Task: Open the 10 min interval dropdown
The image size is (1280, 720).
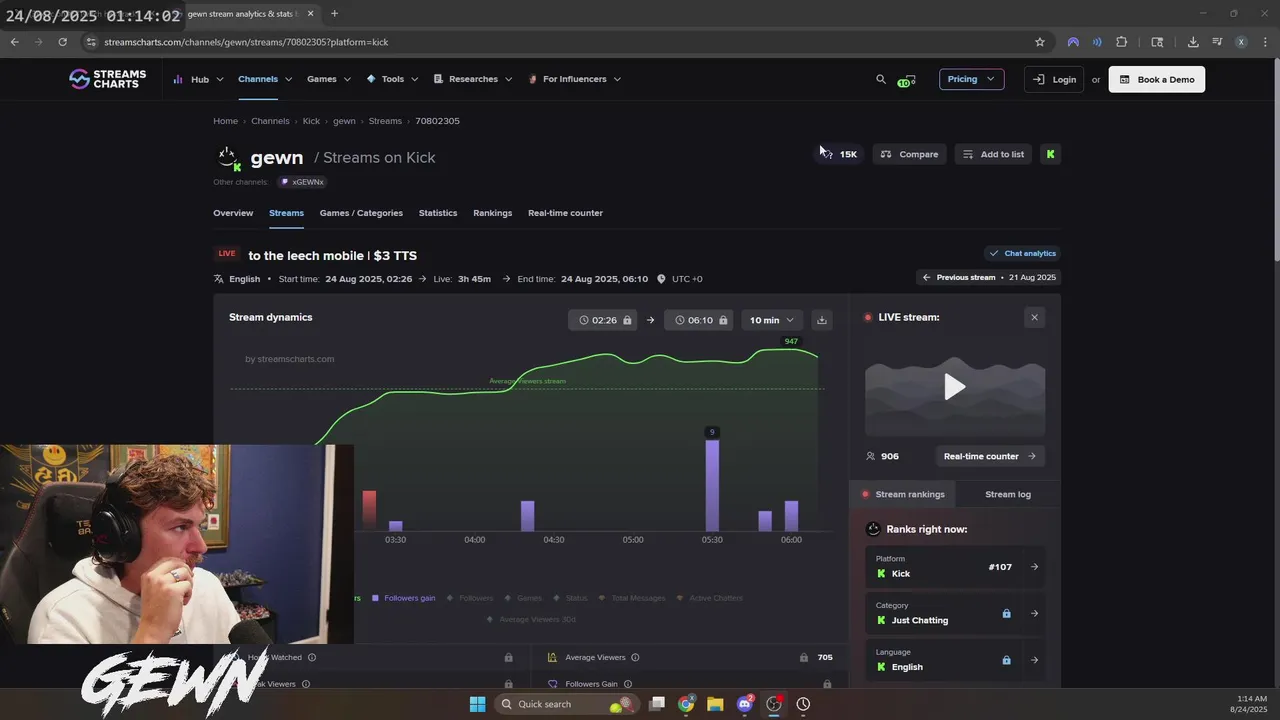Action: tap(771, 320)
